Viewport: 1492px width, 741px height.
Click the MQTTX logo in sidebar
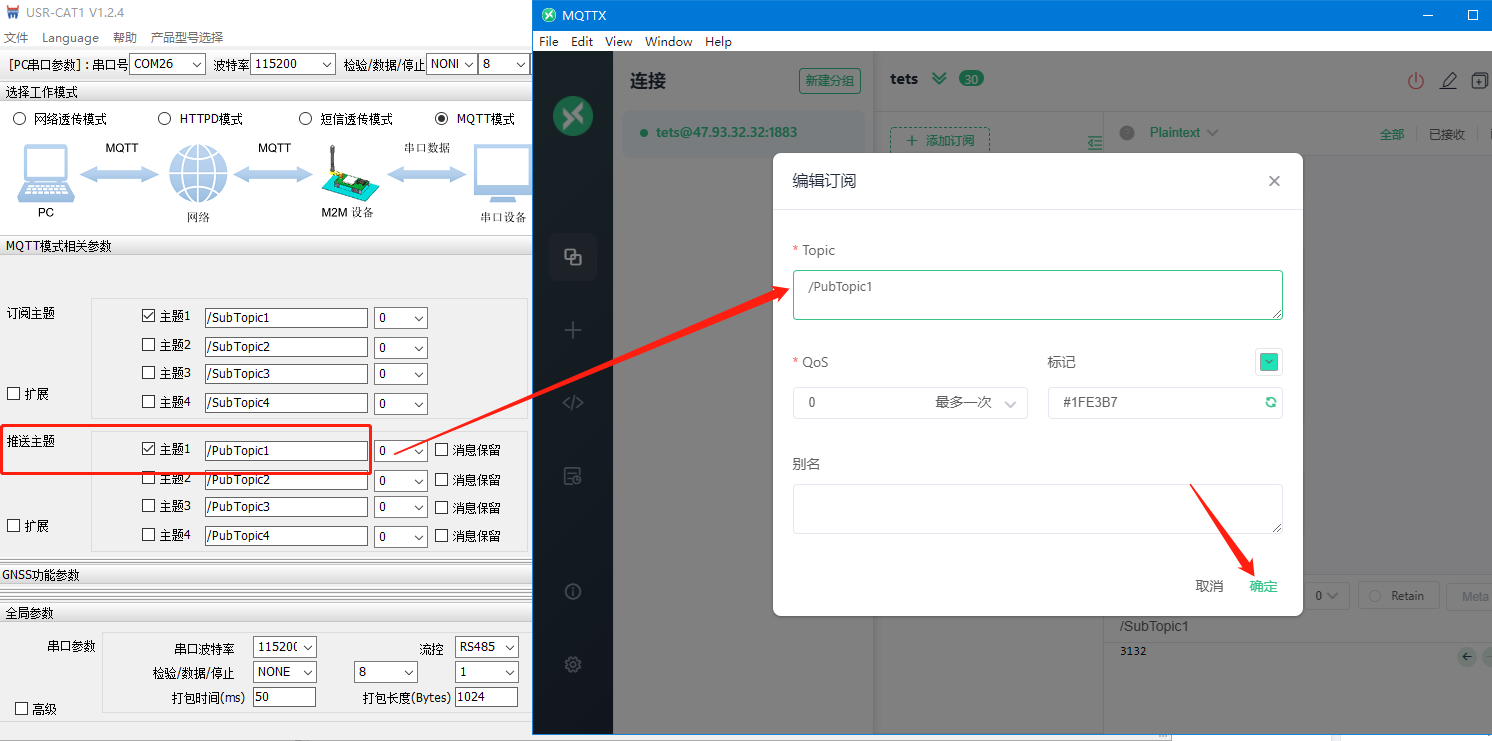[x=573, y=117]
